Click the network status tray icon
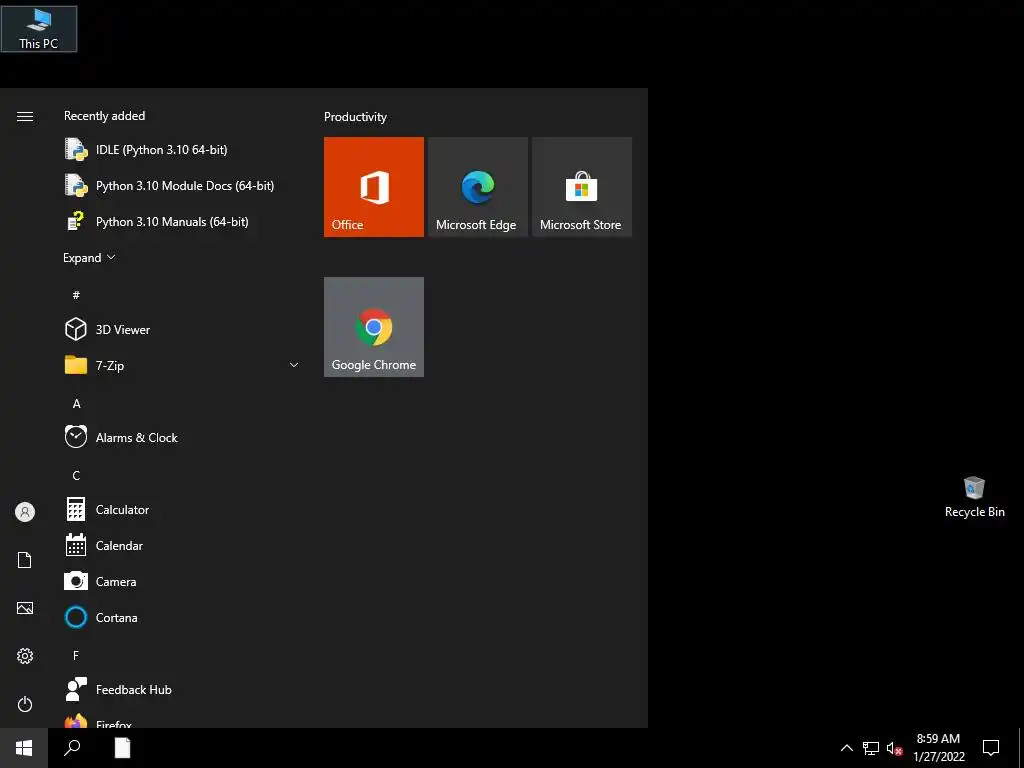The width and height of the screenshot is (1024, 768). (x=871, y=748)
